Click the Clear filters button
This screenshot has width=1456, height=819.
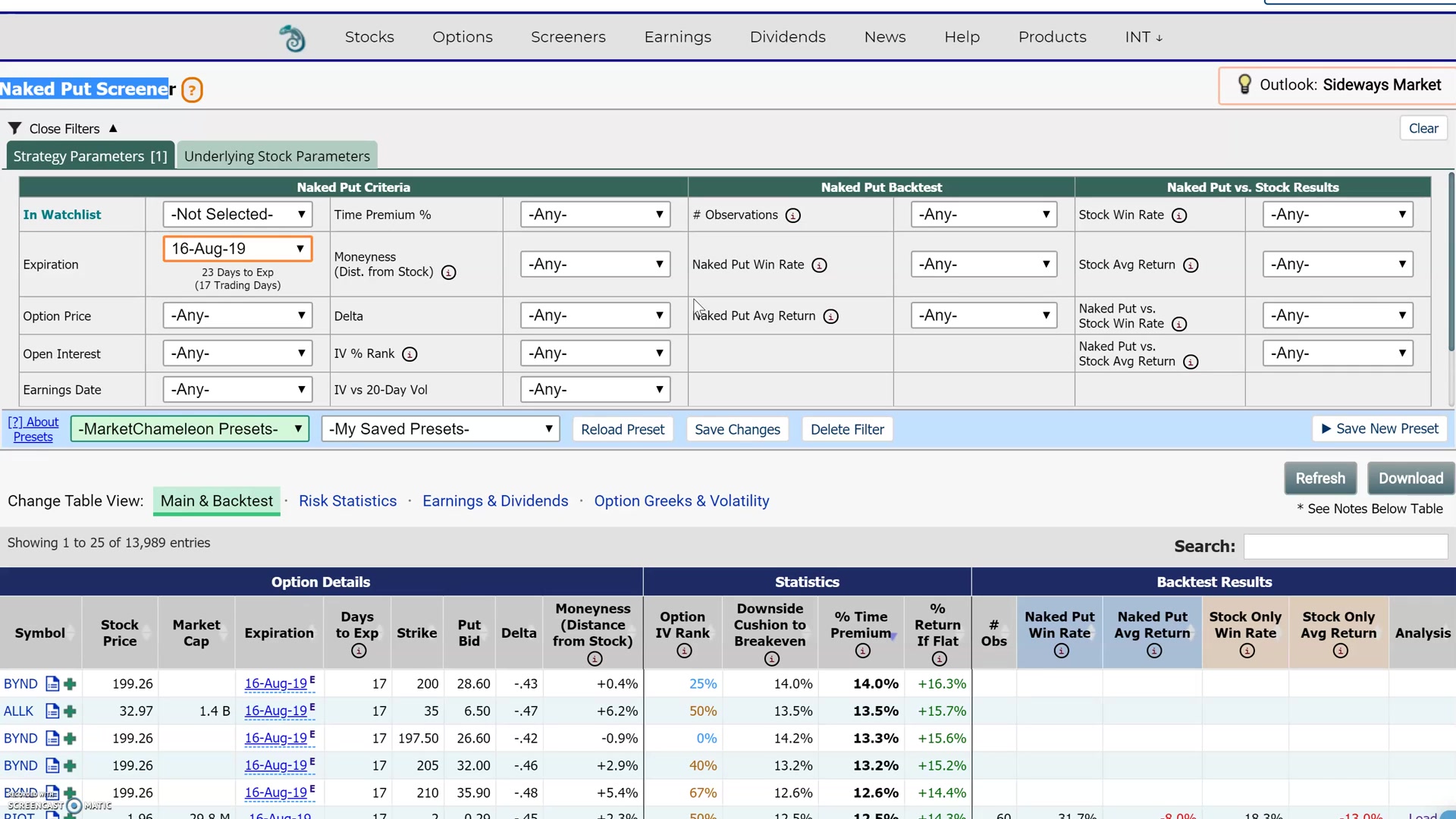point(1423,129)
